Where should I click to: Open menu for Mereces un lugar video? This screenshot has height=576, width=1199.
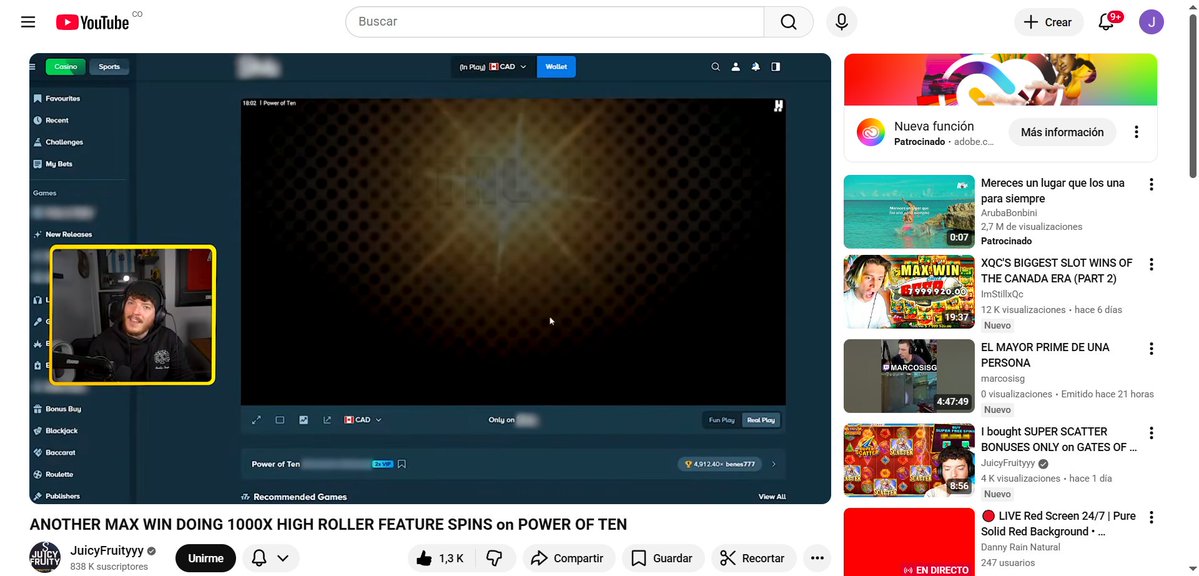point(1151,184)
